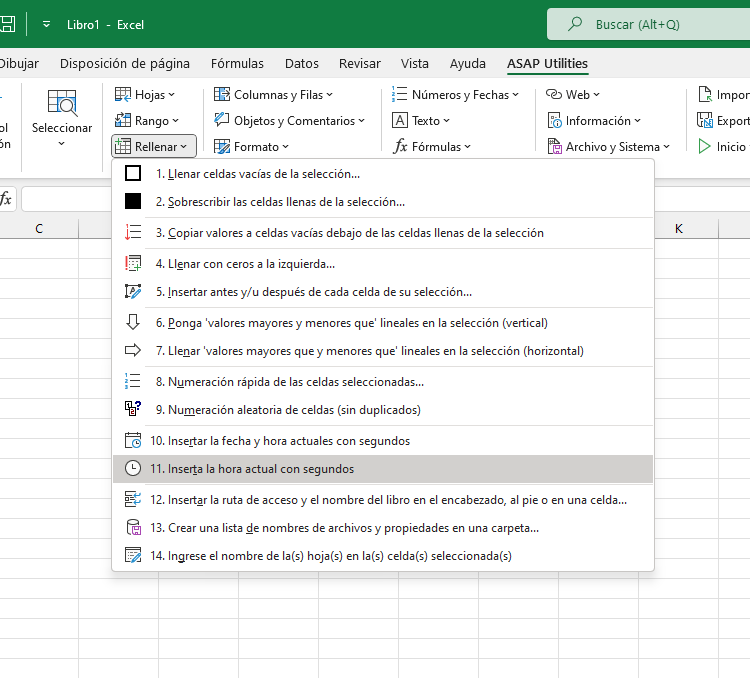Choose the horizontal lineales fill option
750x678 pixels.
click(383, 351)
